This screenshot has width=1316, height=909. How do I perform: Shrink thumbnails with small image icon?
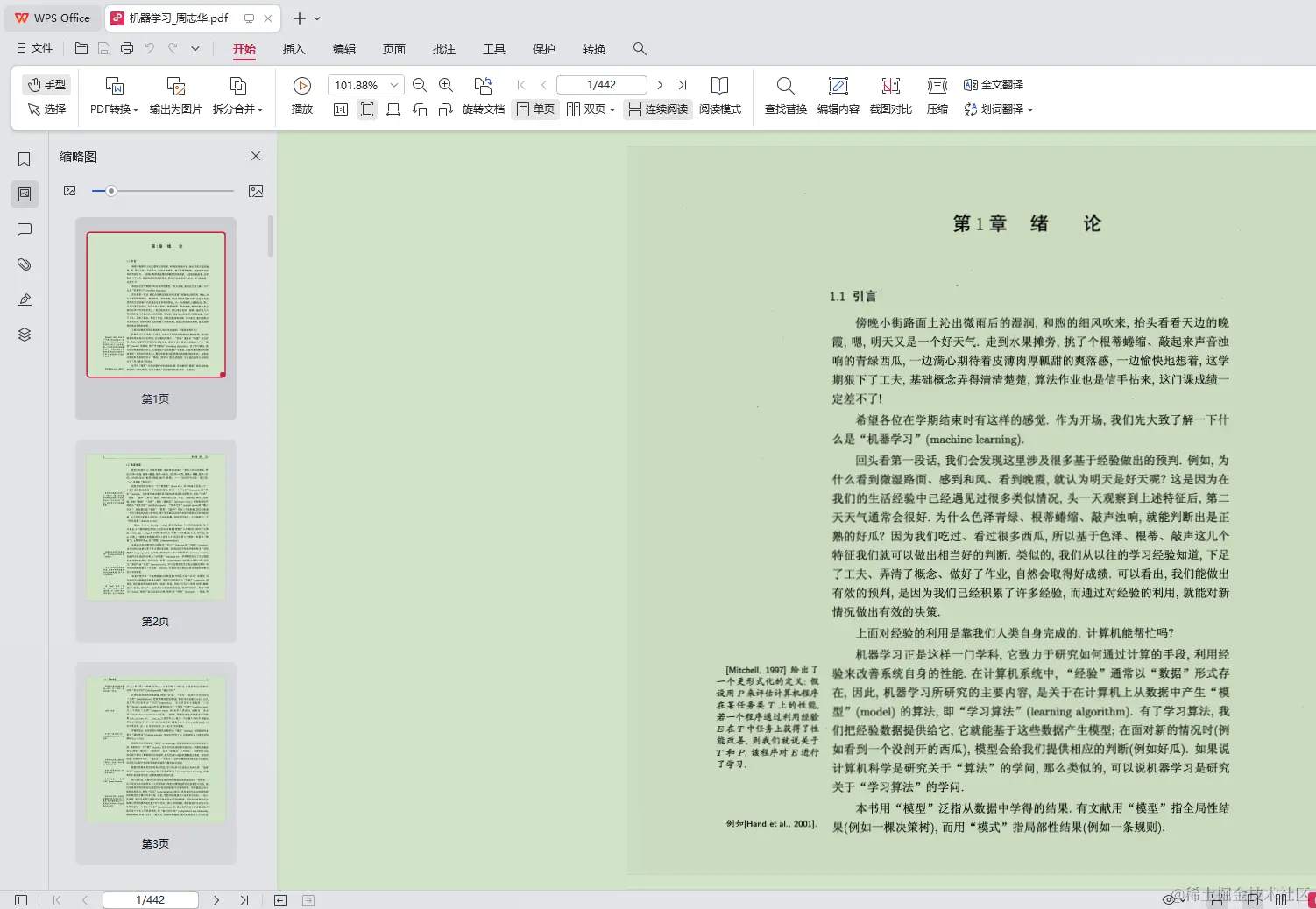(x=70, y=191)
